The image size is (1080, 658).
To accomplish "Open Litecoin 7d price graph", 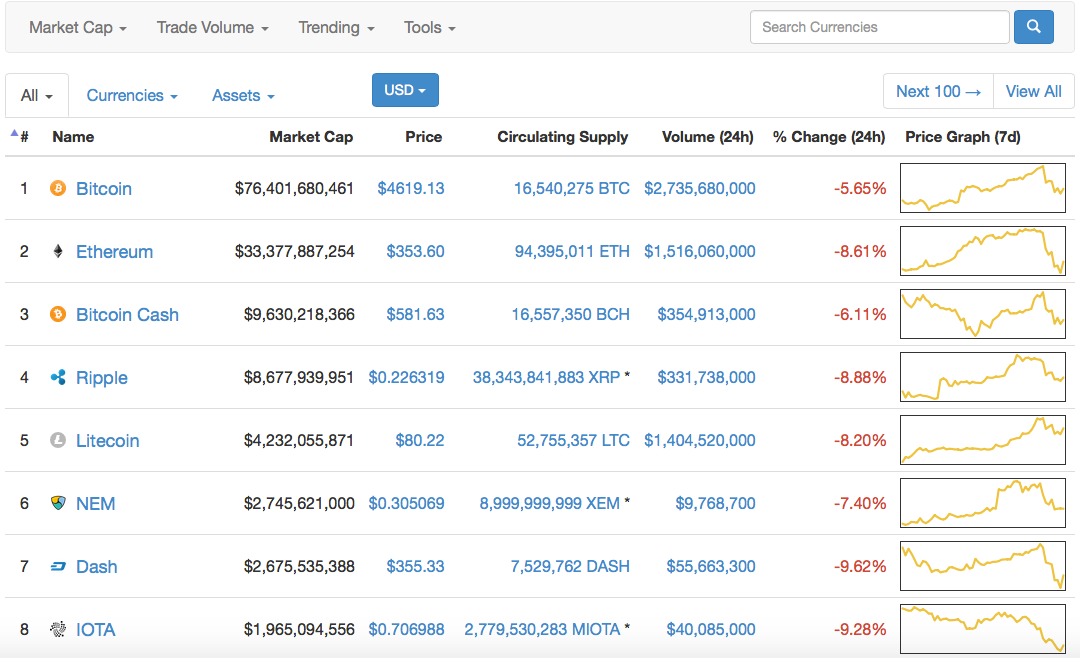I will pos(983,440).
